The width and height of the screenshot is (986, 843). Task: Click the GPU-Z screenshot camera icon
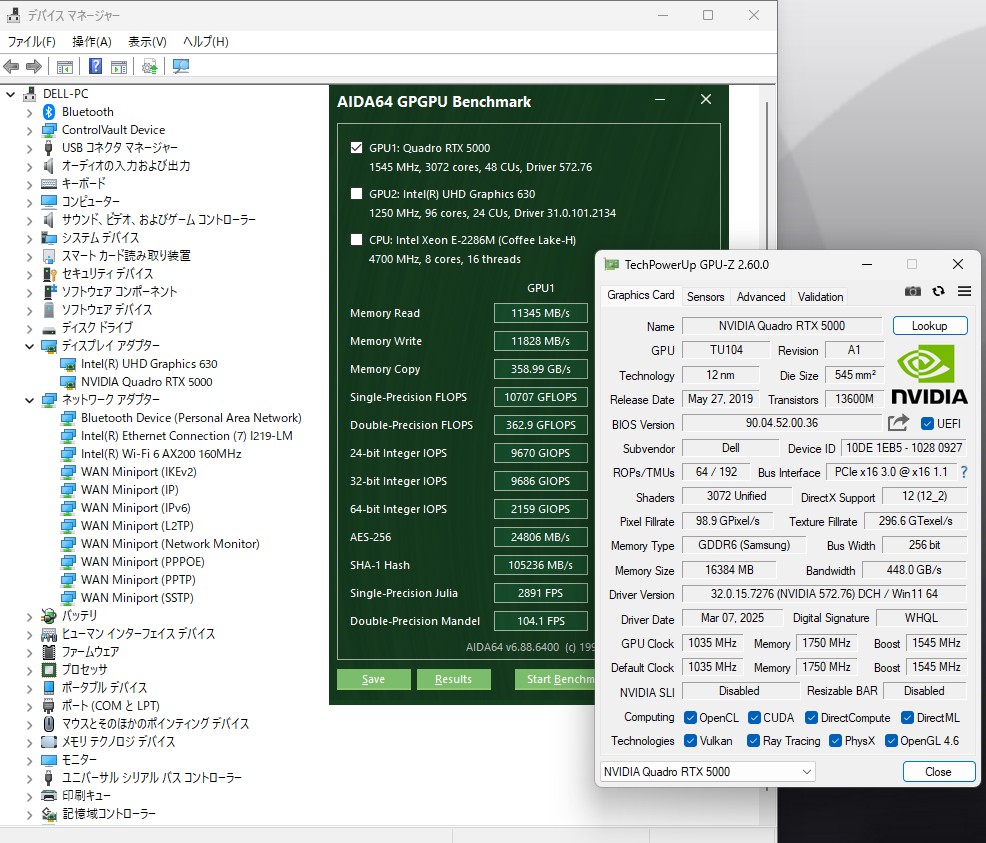pos(912,291)
